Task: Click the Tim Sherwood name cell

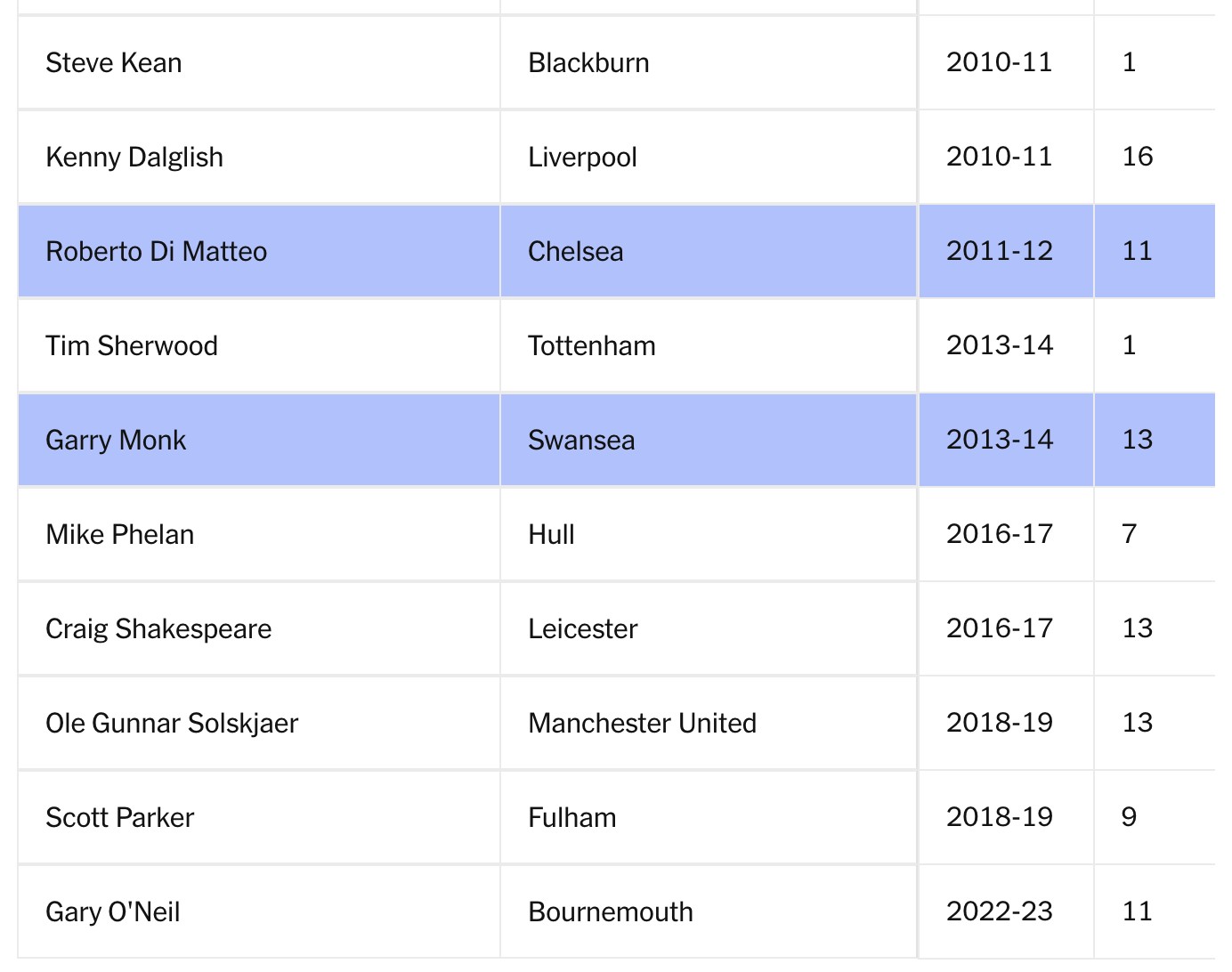Action: [132, 346]
